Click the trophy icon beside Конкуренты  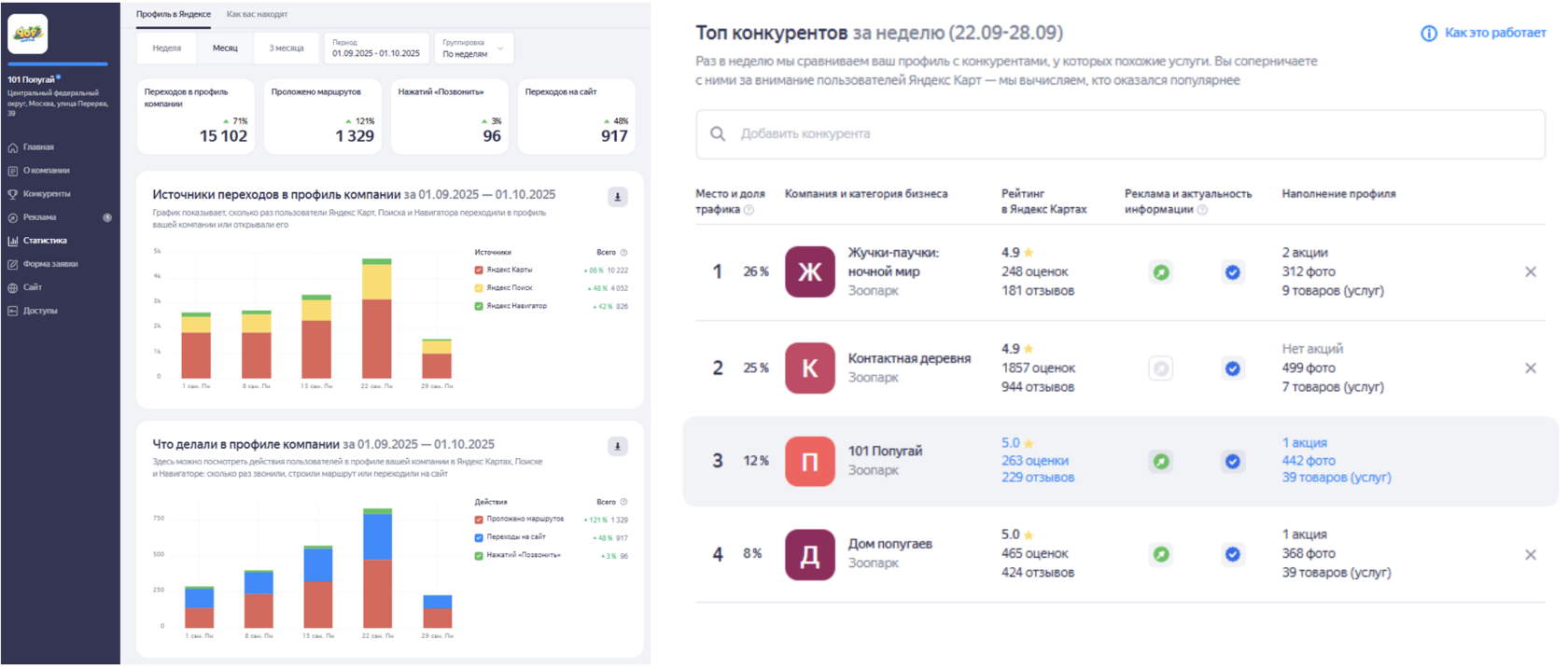[13, 194]
